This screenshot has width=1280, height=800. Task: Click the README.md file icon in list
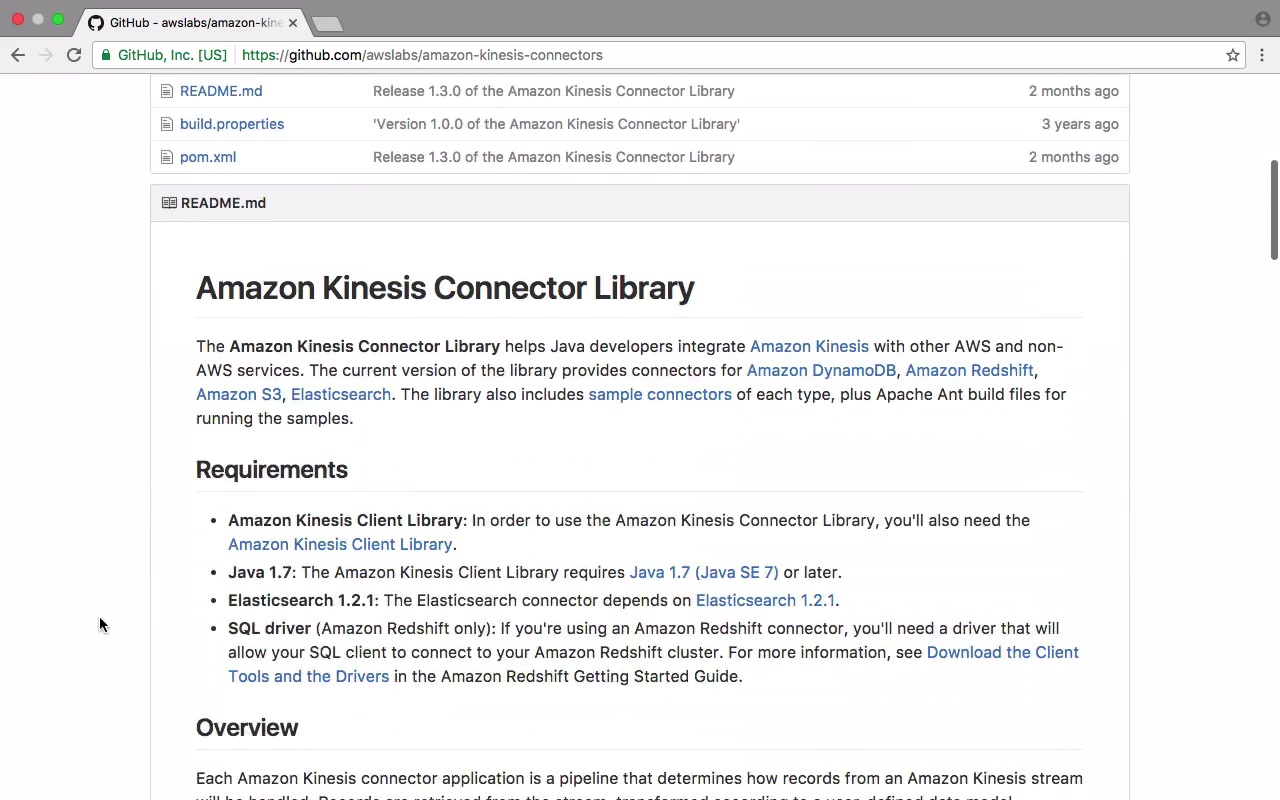168,91
